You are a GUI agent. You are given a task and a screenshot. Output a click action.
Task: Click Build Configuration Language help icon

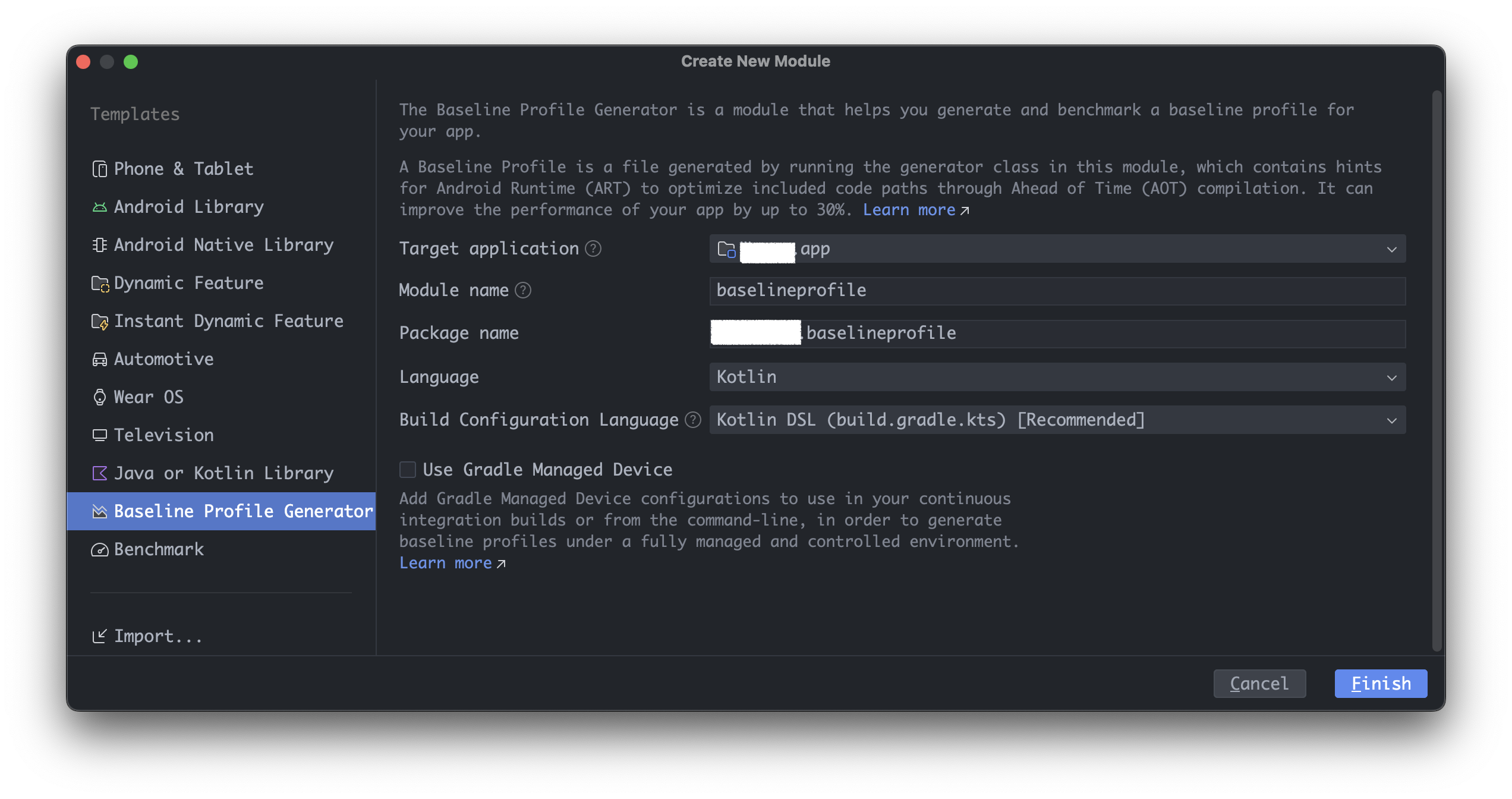692,420
